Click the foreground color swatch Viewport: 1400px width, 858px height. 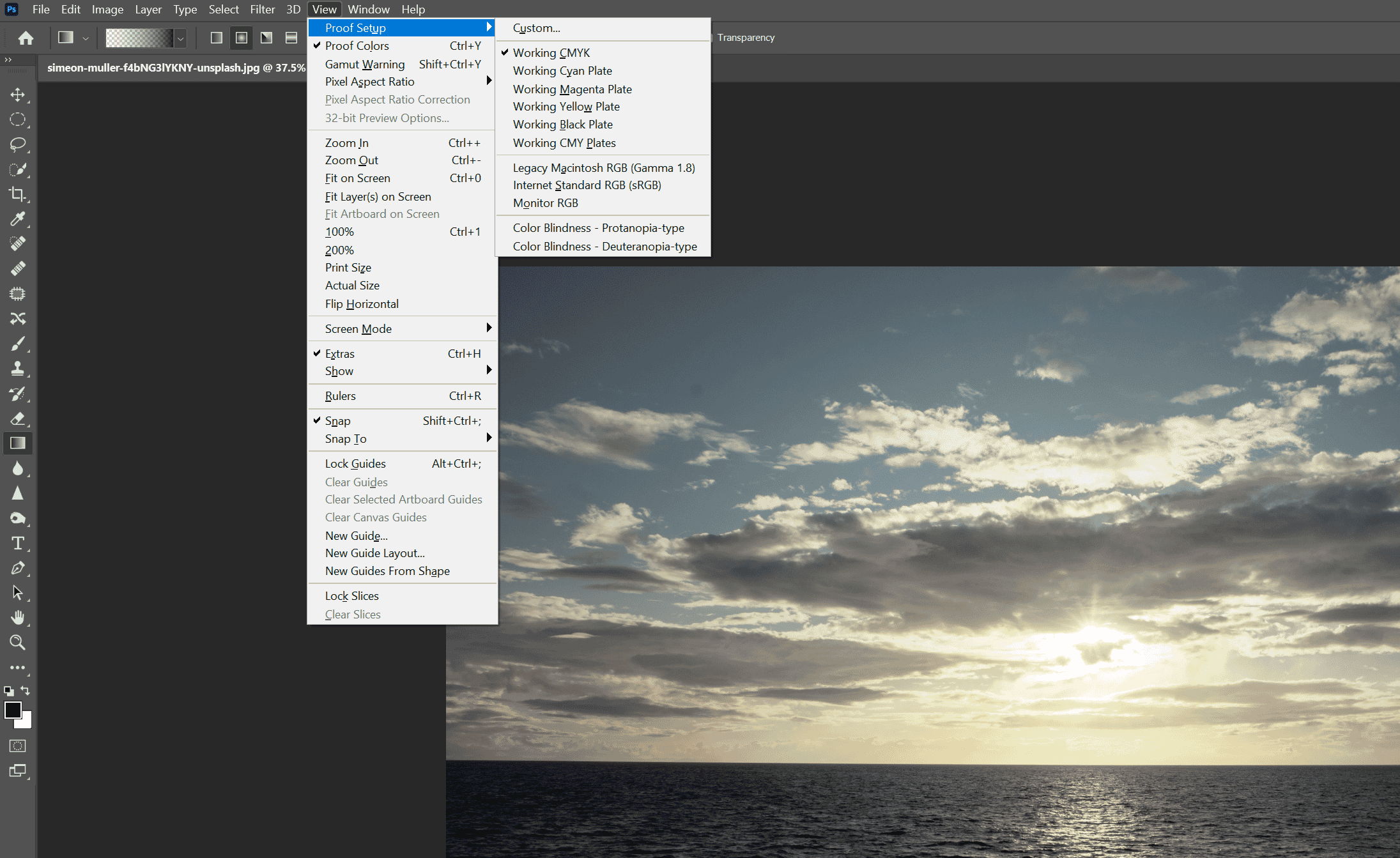pos(13,710)
